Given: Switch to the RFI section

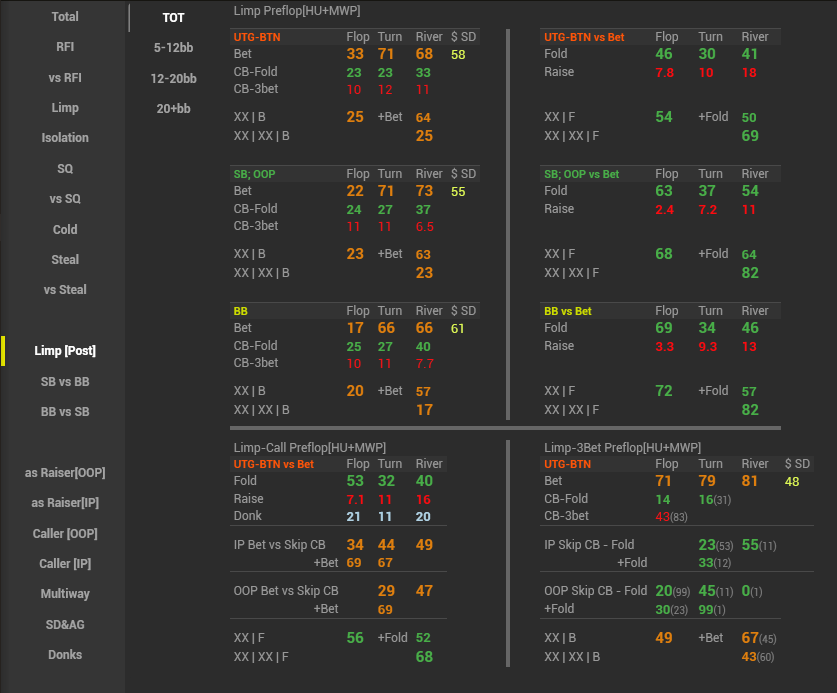Looking at the screenshot, I should pos(65,47).
